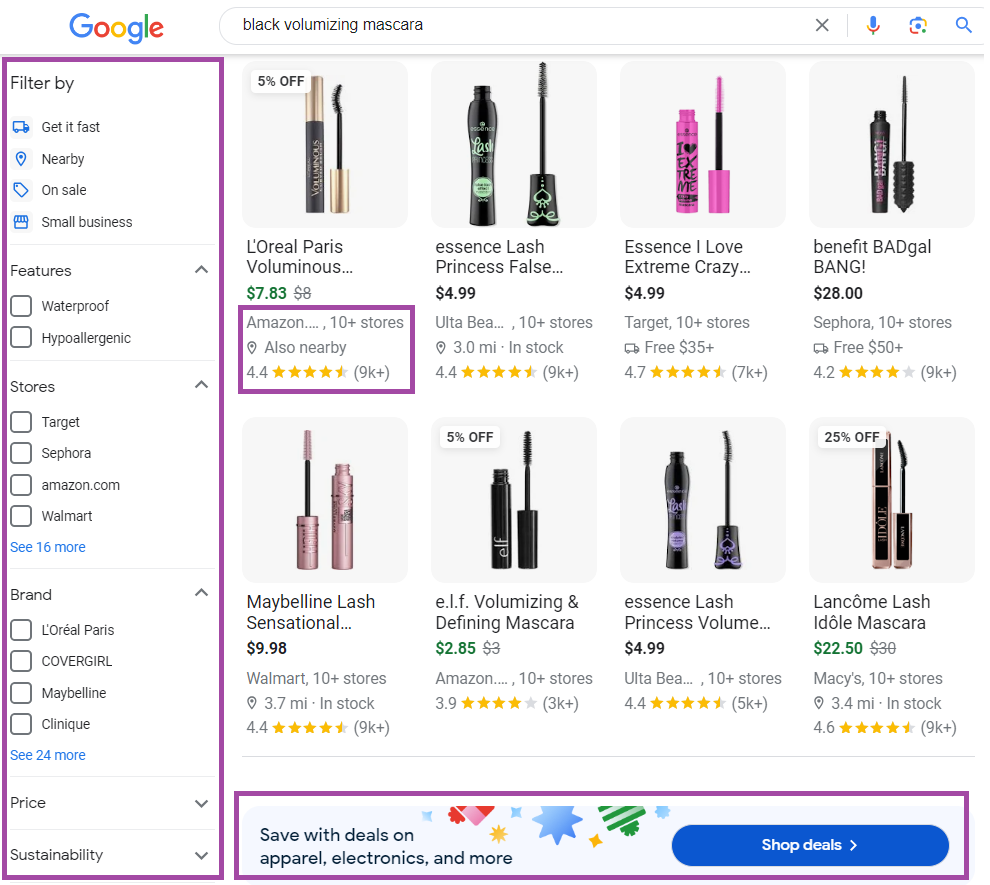Click the blue magnifier search icon
The image size is (990, 885).
(x=963, y=25)
